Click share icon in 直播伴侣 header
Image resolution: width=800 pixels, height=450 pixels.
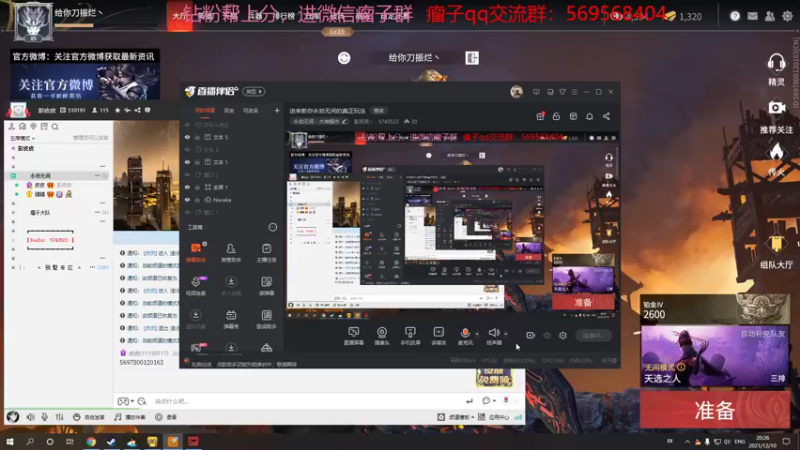pyautogui.click(x=606, y=116)
